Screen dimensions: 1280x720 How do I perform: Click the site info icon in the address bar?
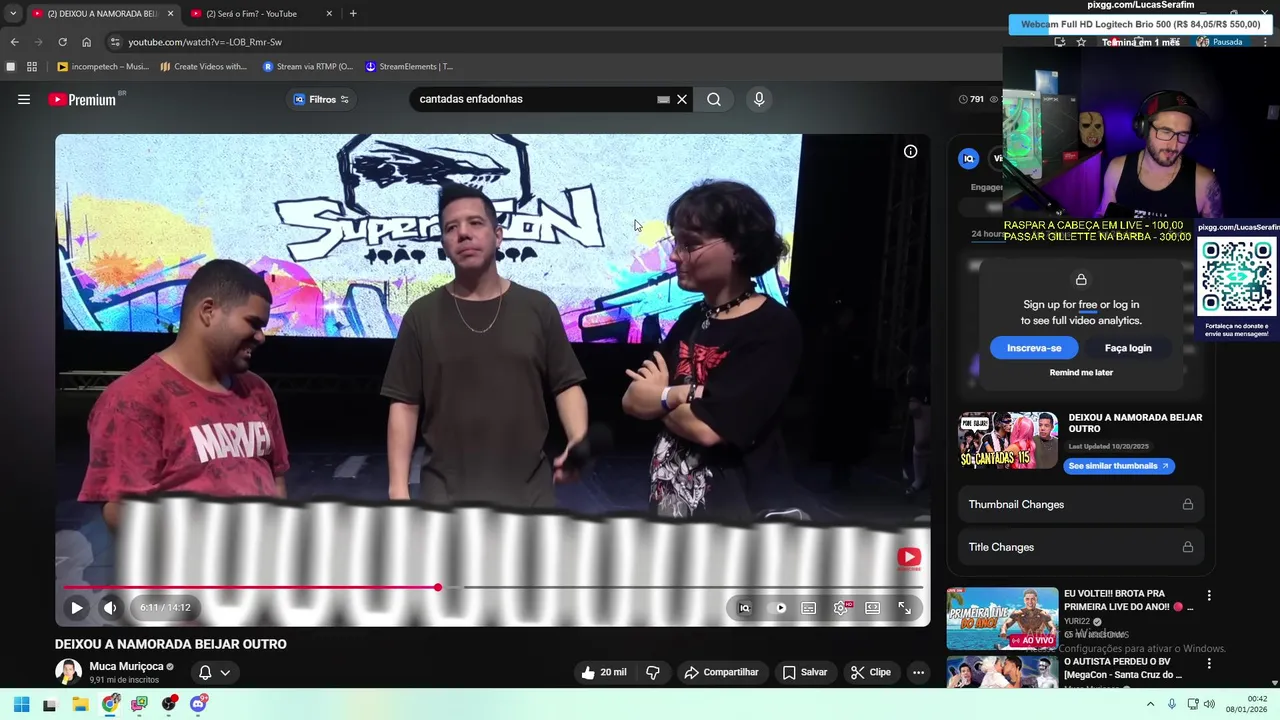point(115,42)
